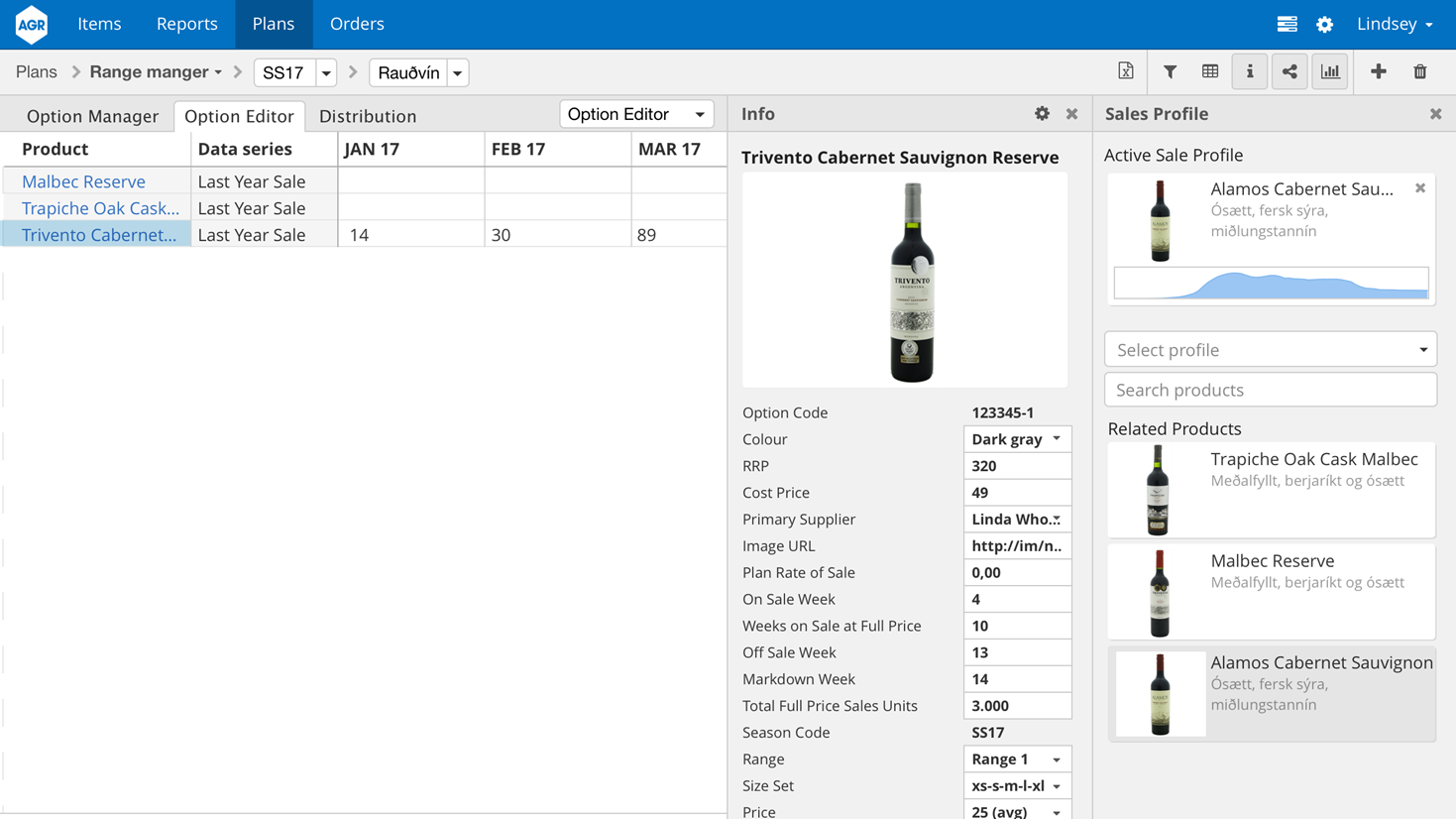Close the Info panel
This screenshot has height=819, width=1456.
pos(1071,114)
